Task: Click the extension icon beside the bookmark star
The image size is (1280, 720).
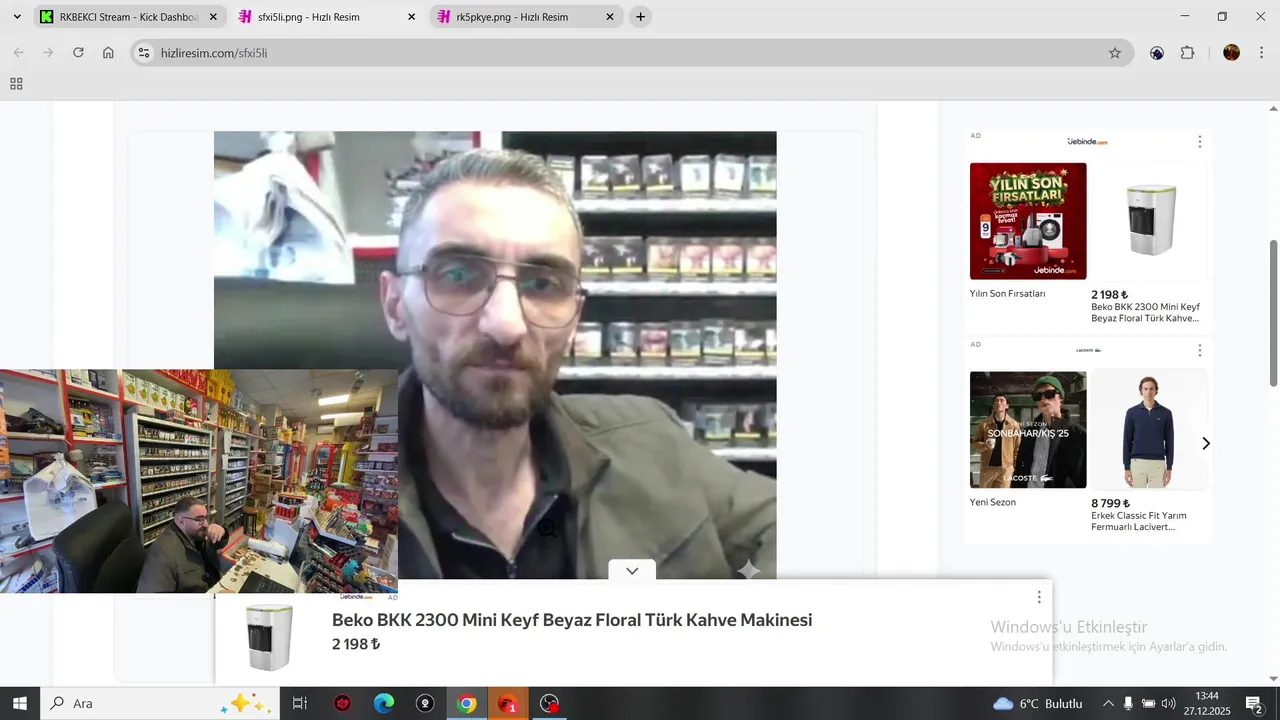Action: [x=1157, y=53]
